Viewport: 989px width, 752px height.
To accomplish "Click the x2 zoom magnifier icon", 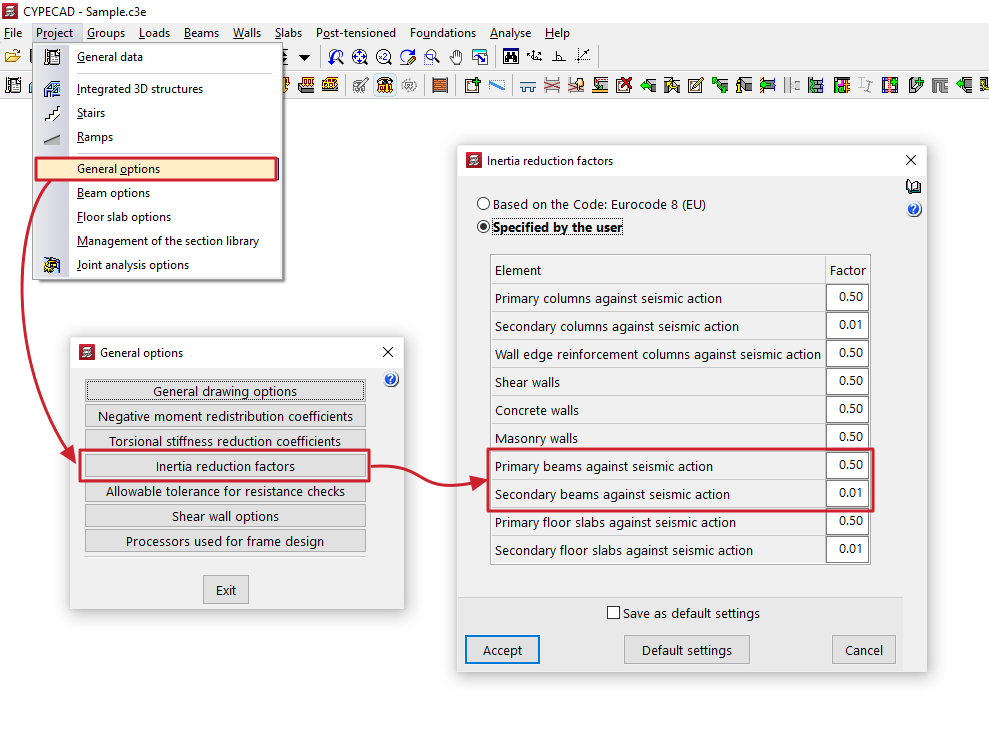I will pos(383,57).
